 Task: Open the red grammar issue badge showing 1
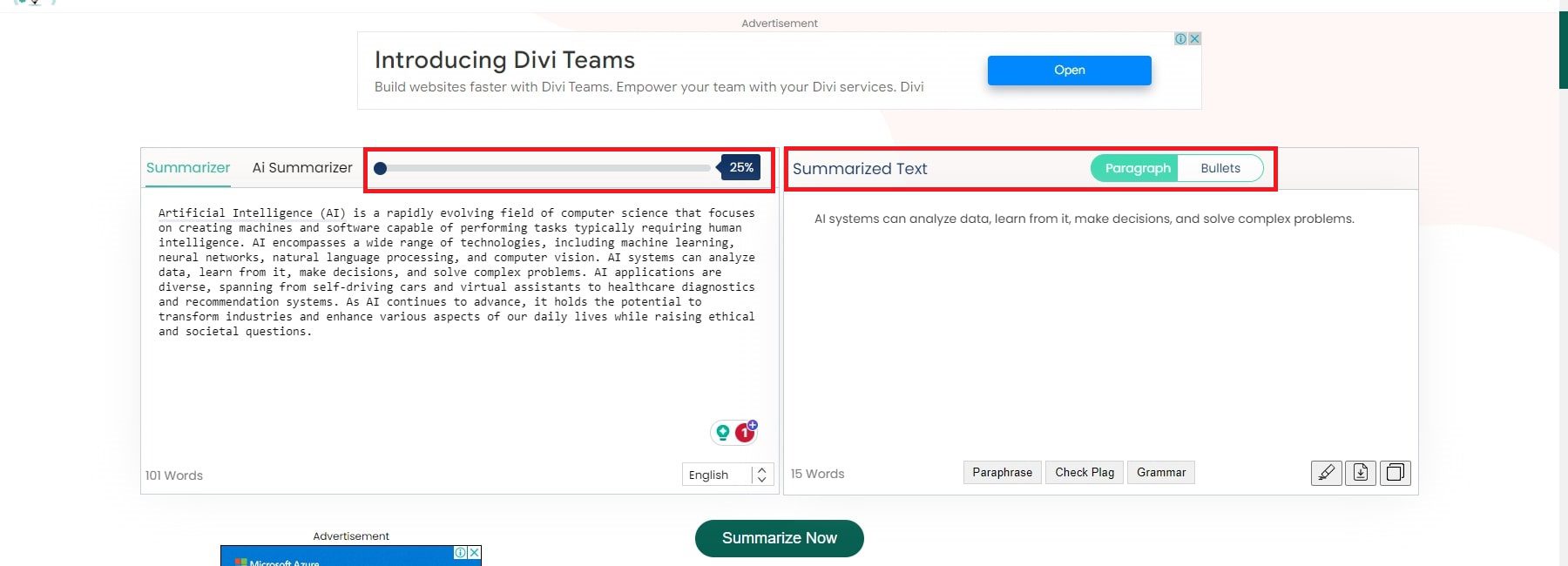tap(745, 432)
